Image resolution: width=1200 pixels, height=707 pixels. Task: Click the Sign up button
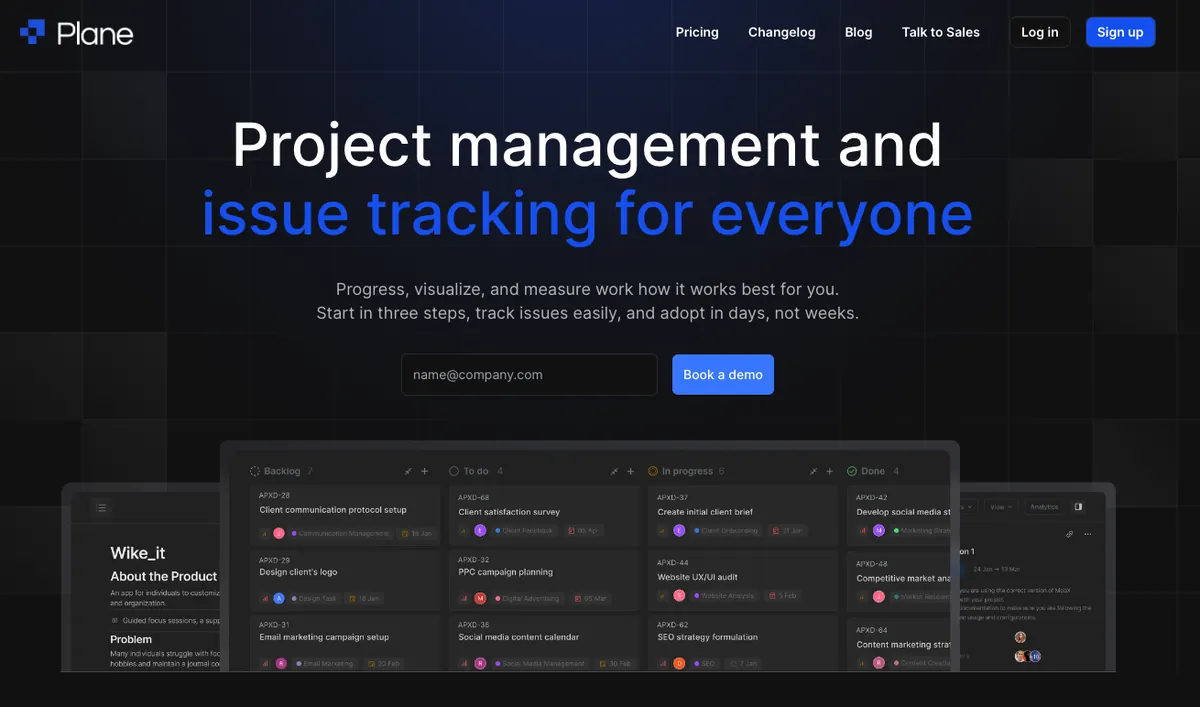tap(1120, 32)
